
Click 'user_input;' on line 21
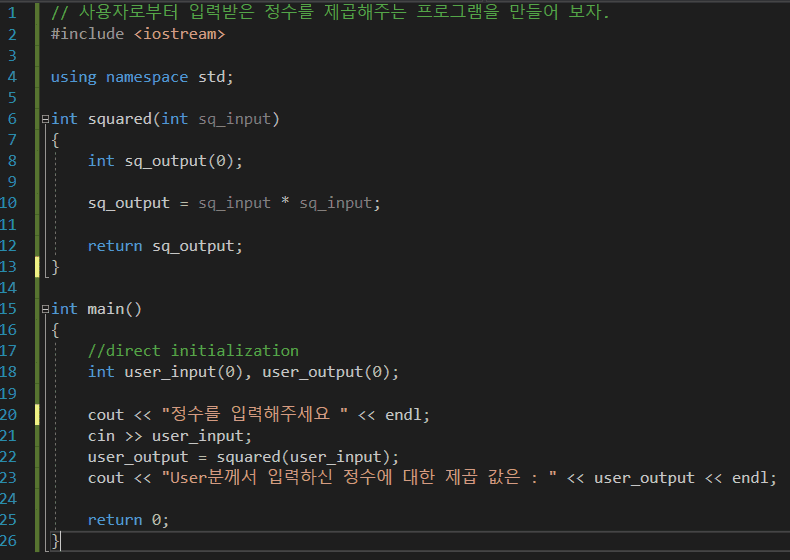point(202,436)
